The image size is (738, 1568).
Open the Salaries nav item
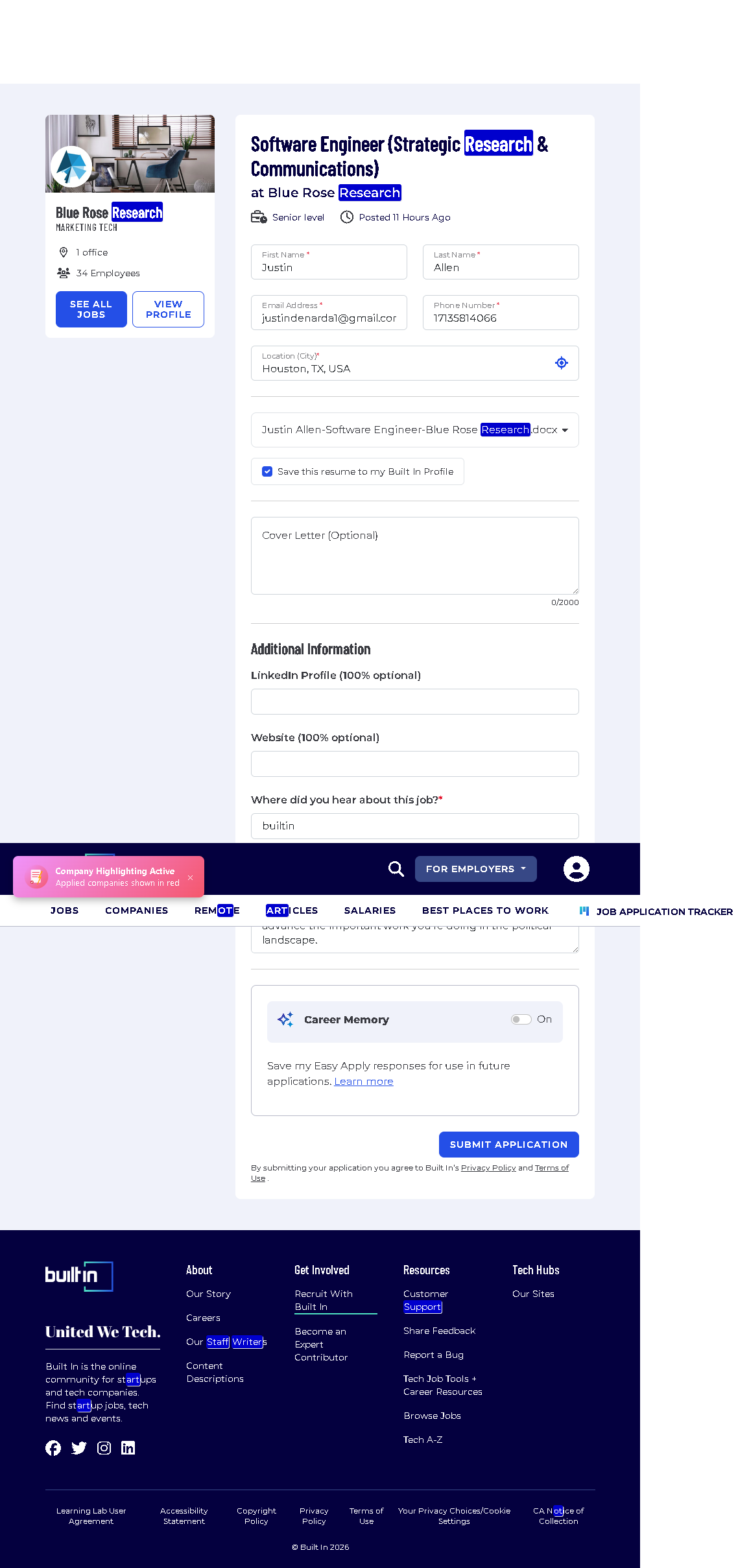pyautogui.click(x=370, y=910)
